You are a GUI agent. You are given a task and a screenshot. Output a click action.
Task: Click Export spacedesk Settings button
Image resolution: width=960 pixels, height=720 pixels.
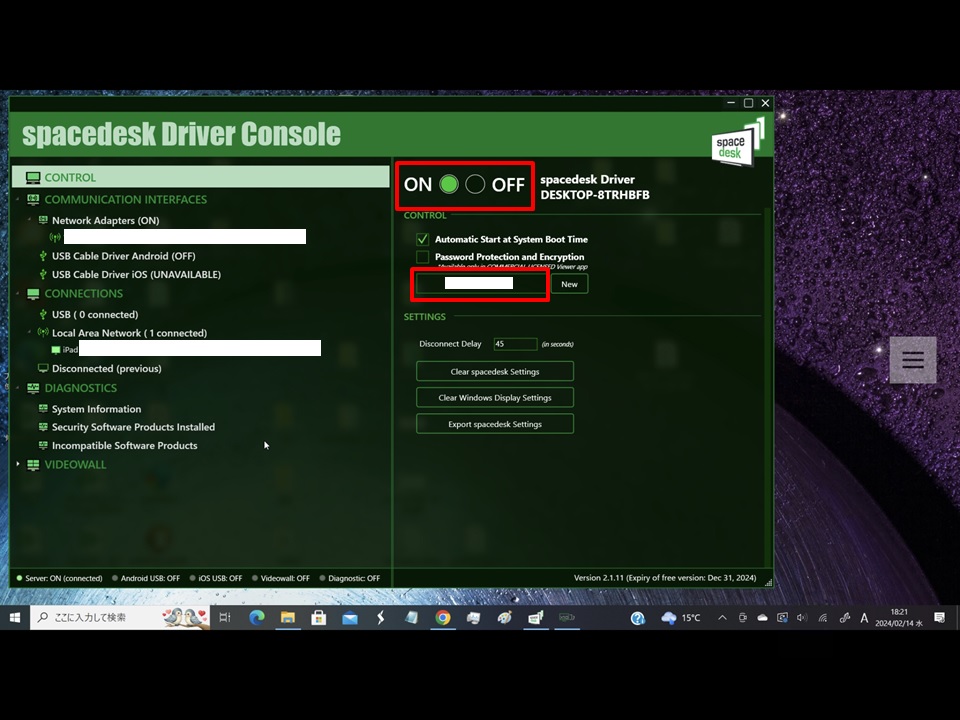495,424
